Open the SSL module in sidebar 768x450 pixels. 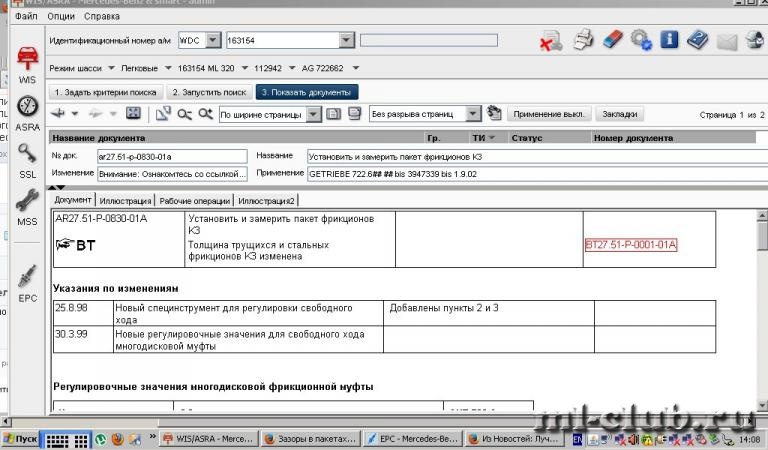click(x=27, y=162)
